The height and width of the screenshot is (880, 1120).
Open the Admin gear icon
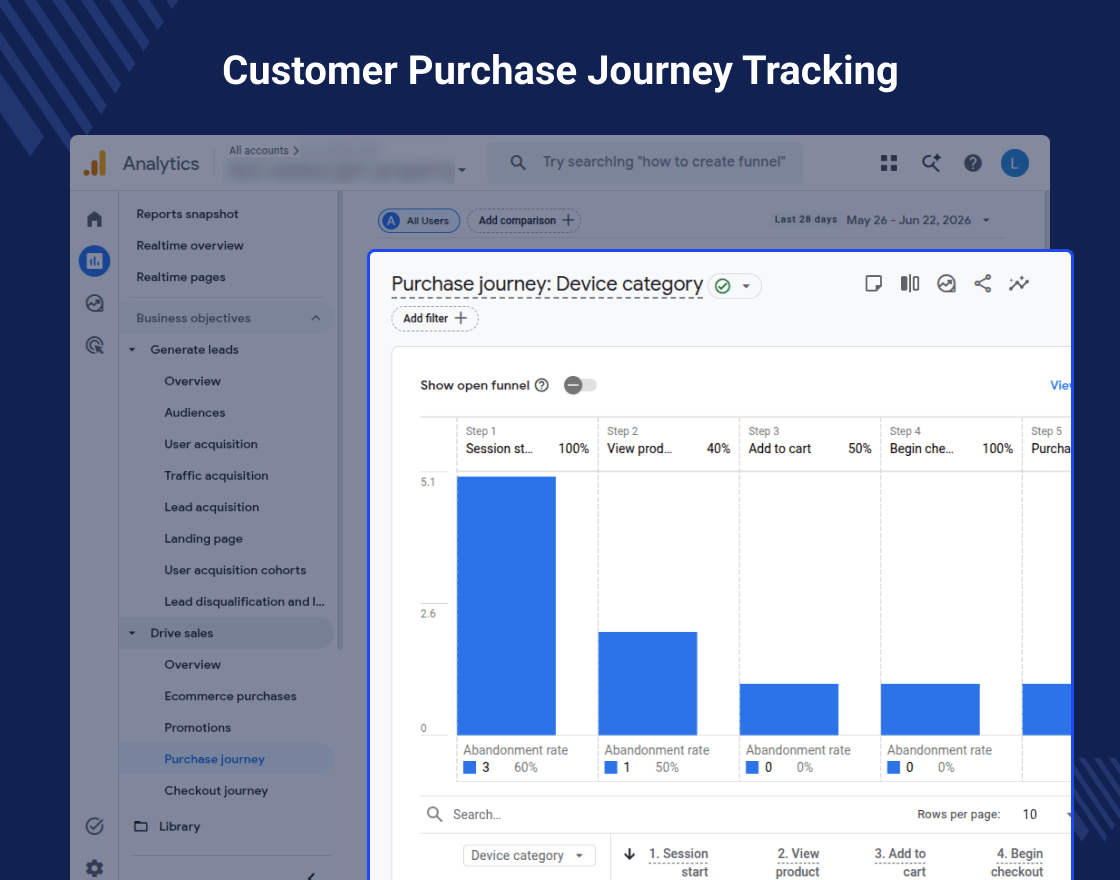94,868
